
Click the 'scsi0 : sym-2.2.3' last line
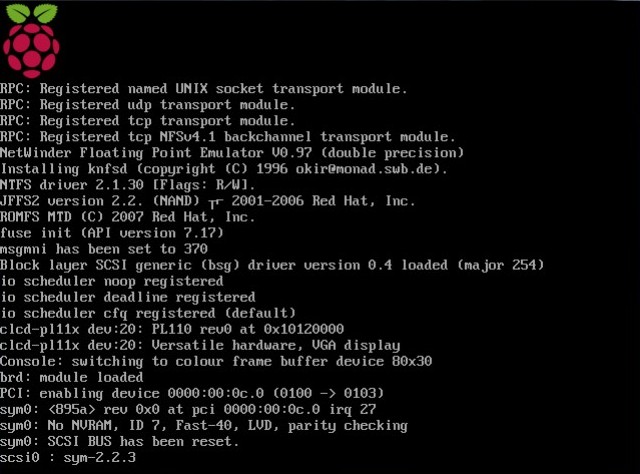[x=68, y=458]
